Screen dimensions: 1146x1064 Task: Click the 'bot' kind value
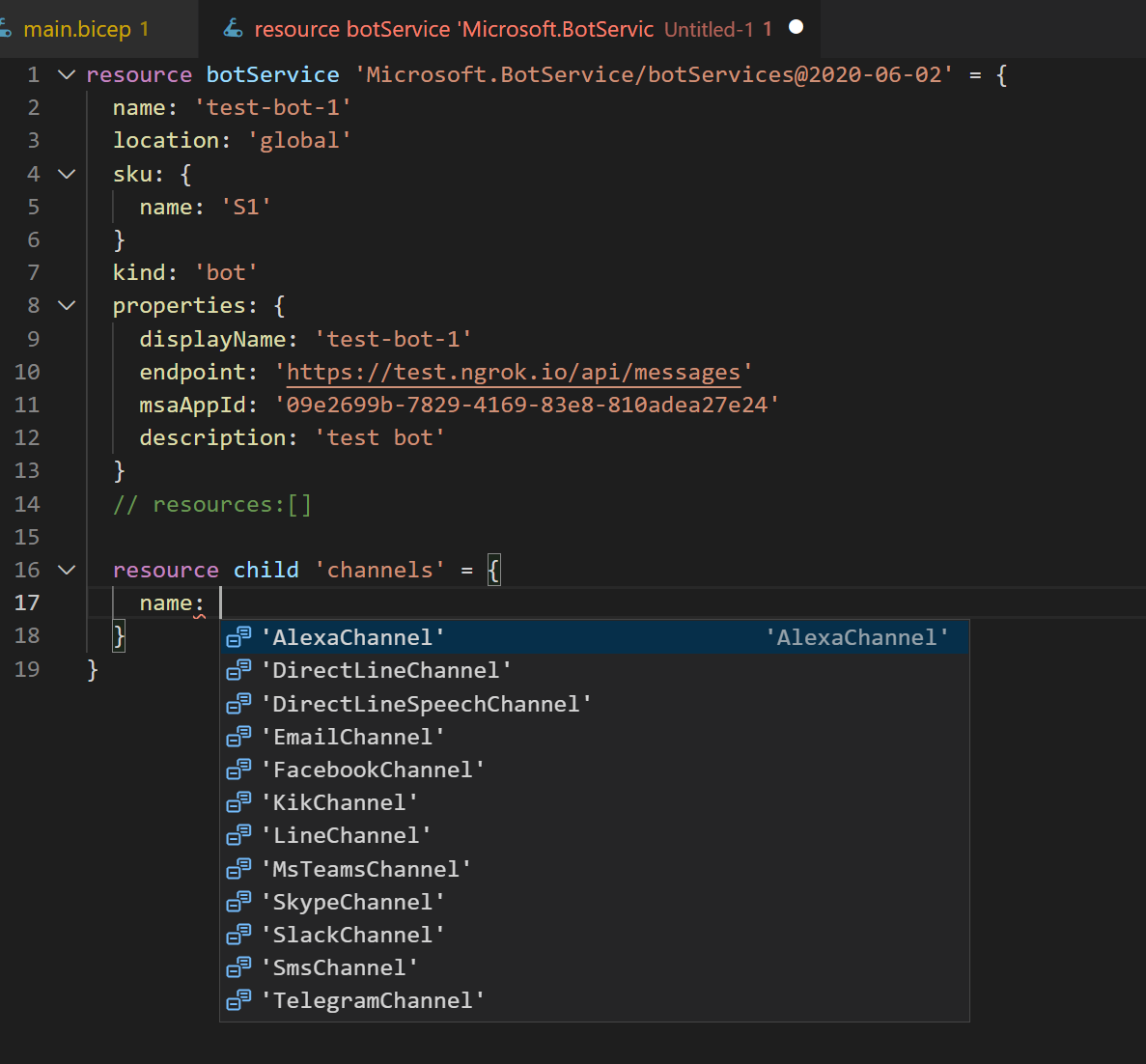point(226,272)
